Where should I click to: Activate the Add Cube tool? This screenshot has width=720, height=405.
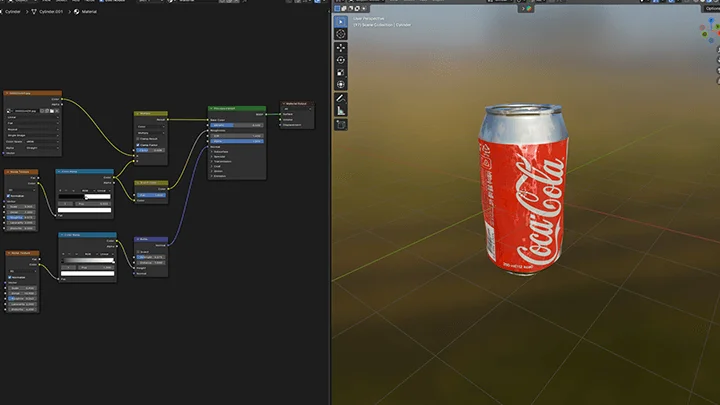(x=340, y=124)
